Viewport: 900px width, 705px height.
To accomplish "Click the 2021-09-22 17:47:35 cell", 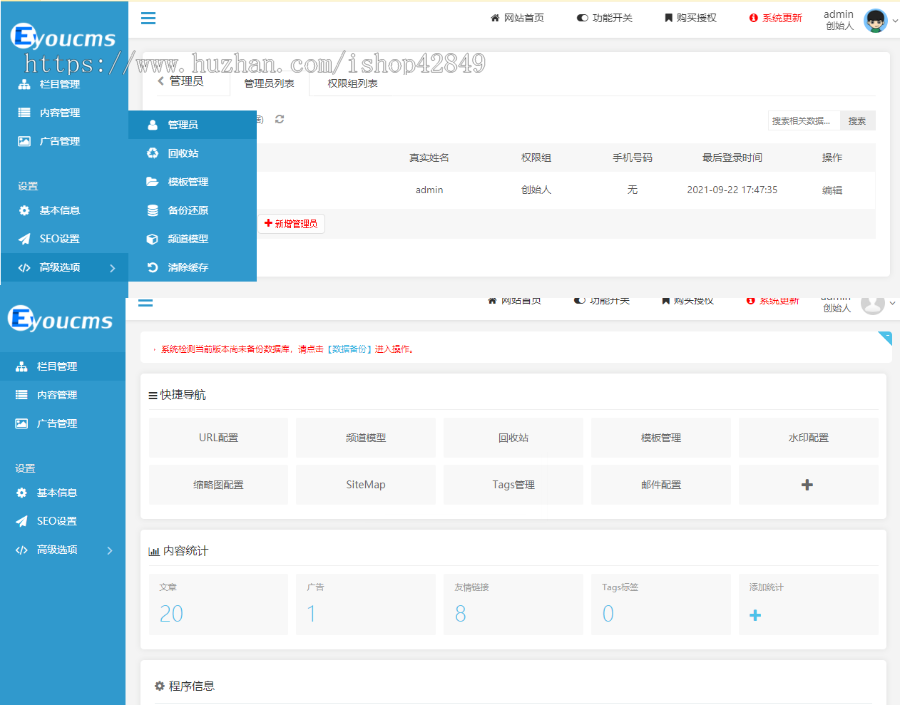I will (x=732, y=189).
